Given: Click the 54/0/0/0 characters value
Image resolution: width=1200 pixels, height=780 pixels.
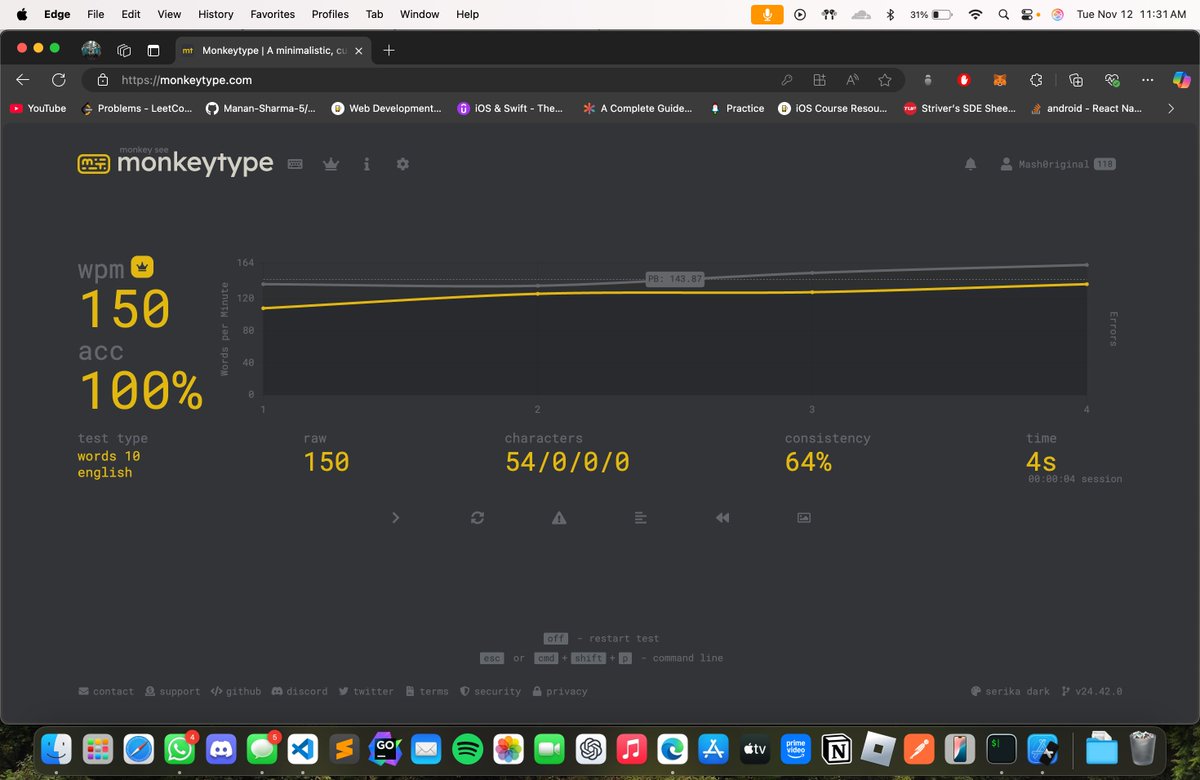Looking at the screenshot, I should [567, 462].
